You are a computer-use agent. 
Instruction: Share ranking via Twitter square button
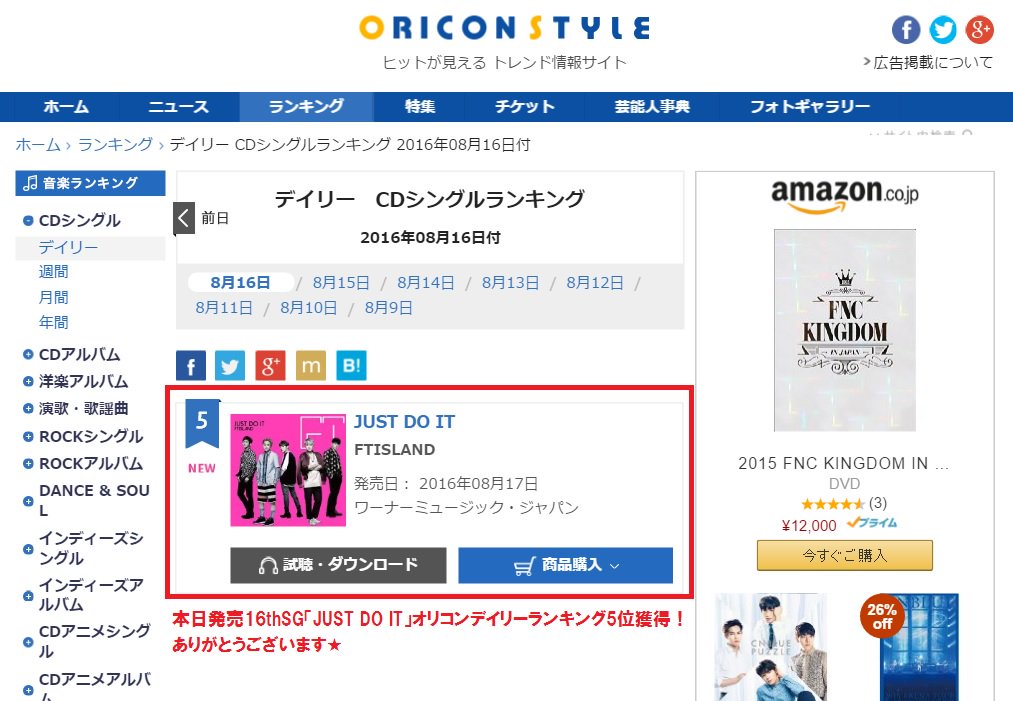click(x=230, y=366)
